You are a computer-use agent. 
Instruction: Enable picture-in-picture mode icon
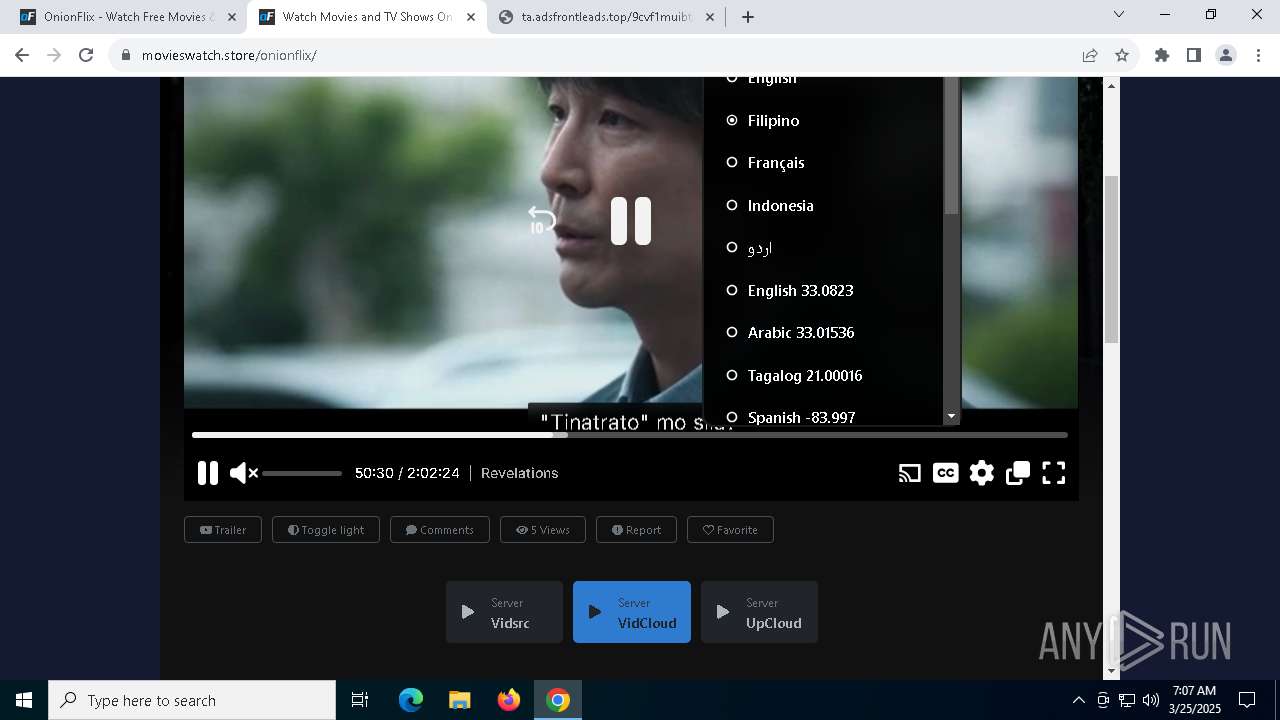(1018, 473)
